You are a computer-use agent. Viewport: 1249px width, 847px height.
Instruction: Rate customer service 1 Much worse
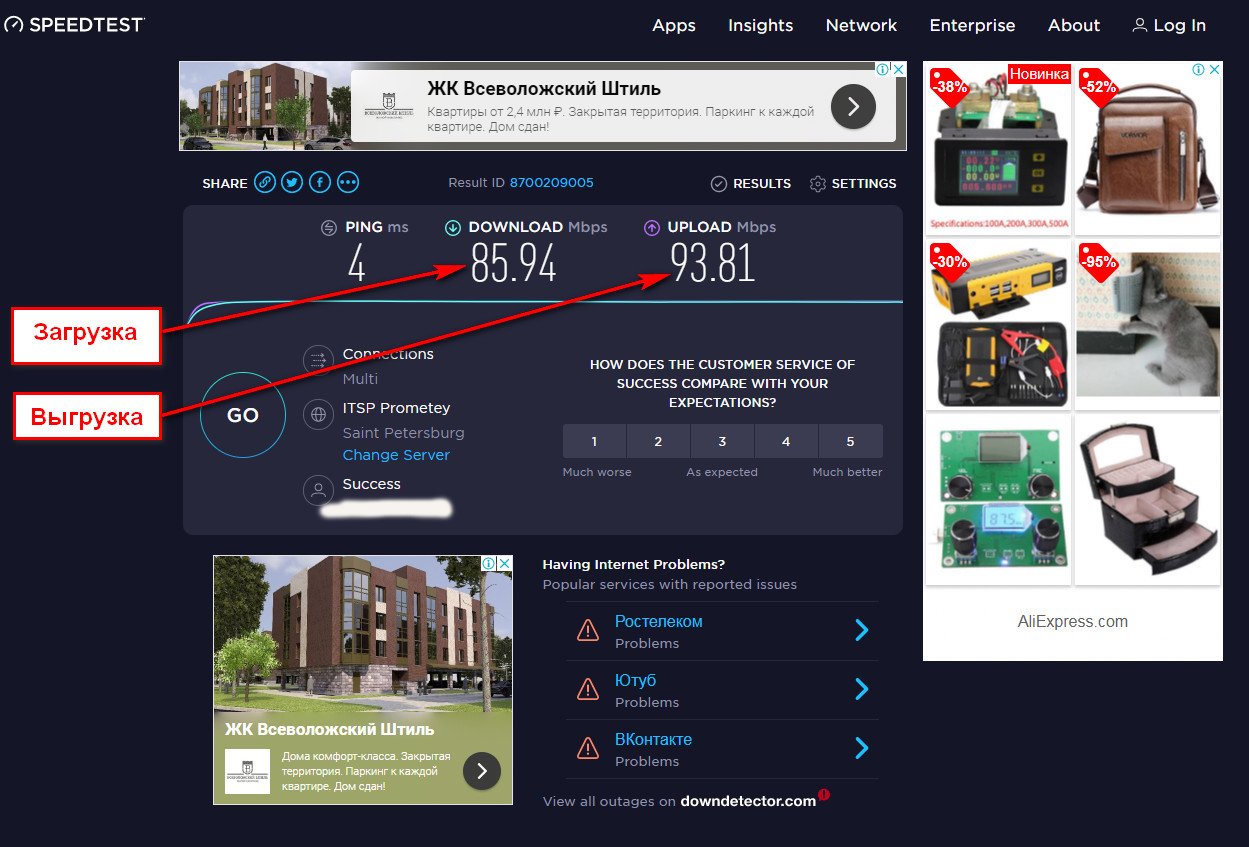click(x=594, y=441)
